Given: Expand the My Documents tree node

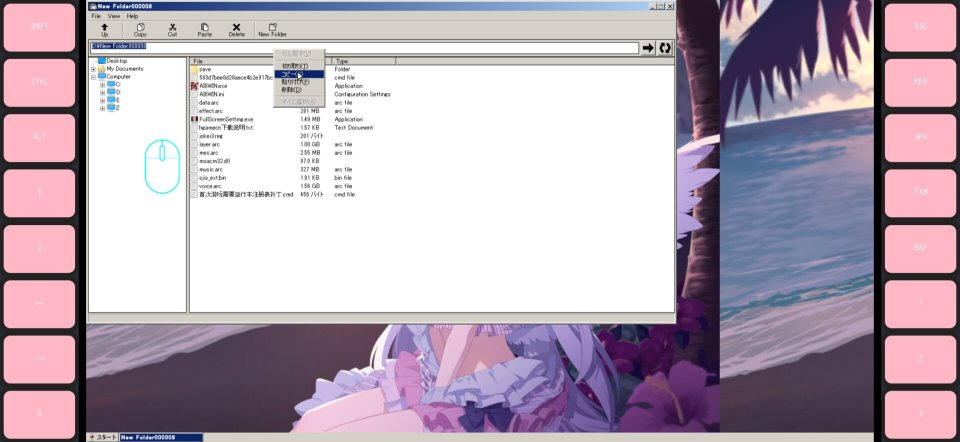Looking at the screenshot, I should coord(93,69).
